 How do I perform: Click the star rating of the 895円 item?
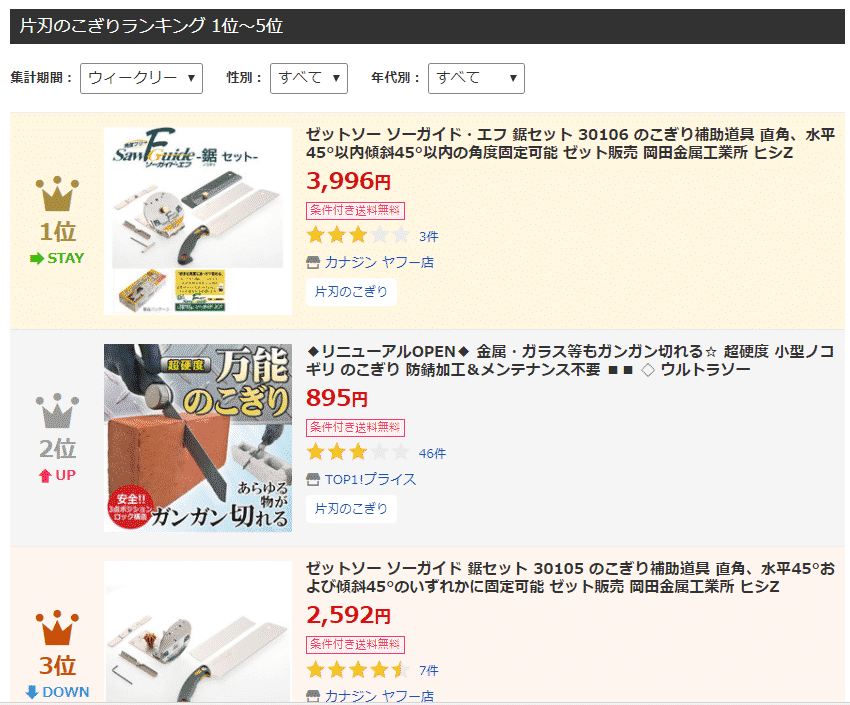point(357,452)
